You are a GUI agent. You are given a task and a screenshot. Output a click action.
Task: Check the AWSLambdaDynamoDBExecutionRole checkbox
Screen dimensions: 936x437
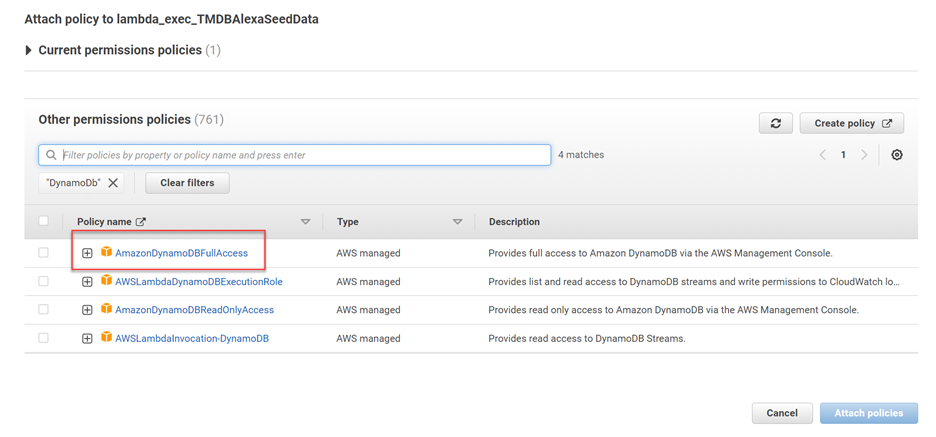click(43, 281)
